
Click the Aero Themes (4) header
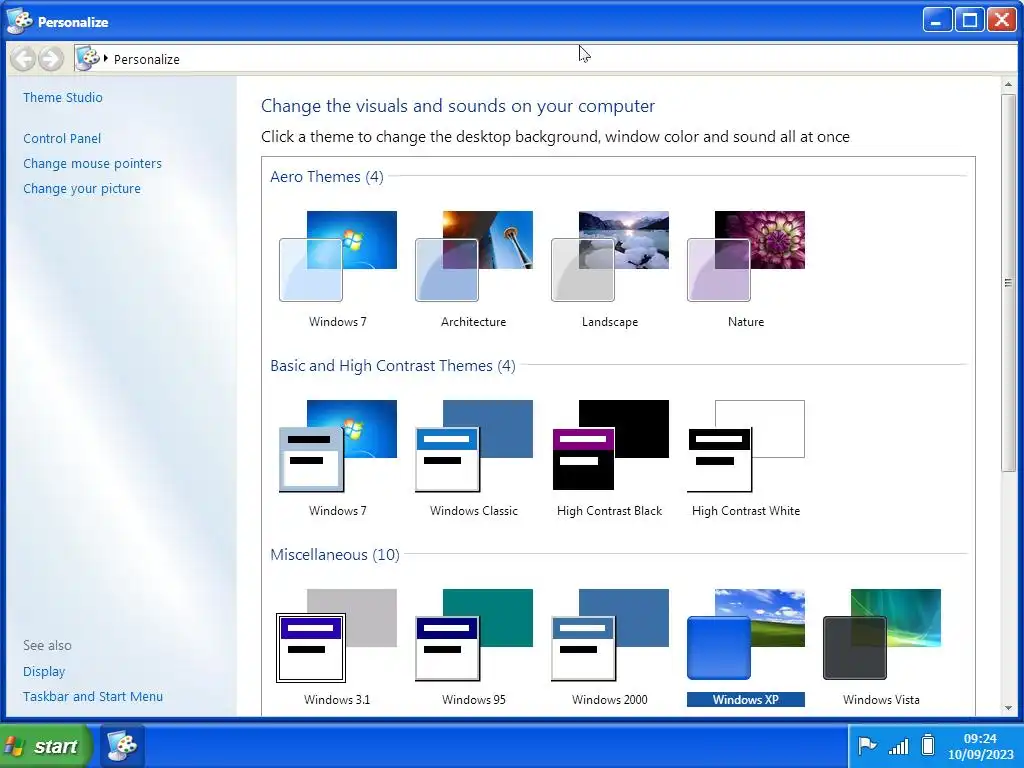pos(327,176)
